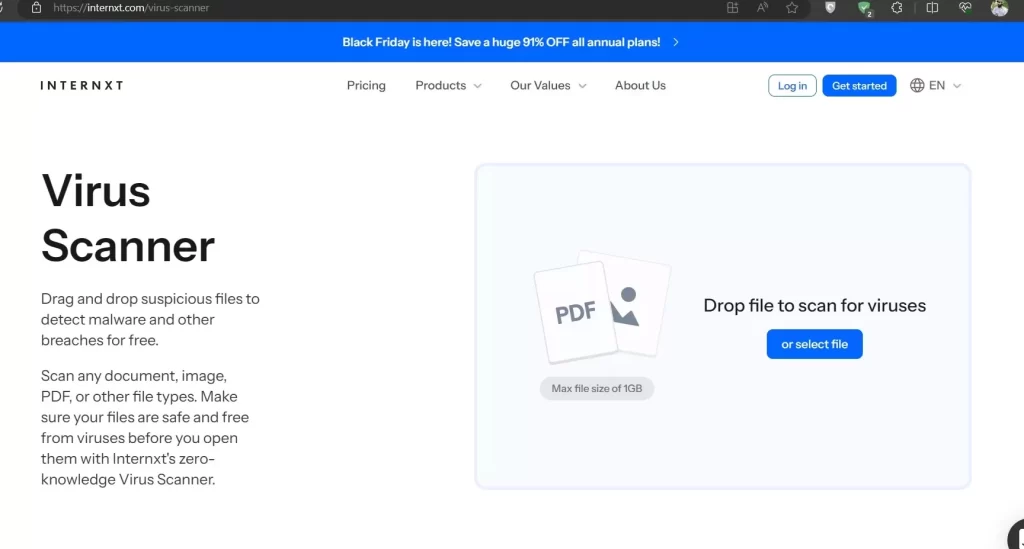Open browser essentials heartbeat icon
This screenshot has width=1024, height=549.
click(965, 8)
